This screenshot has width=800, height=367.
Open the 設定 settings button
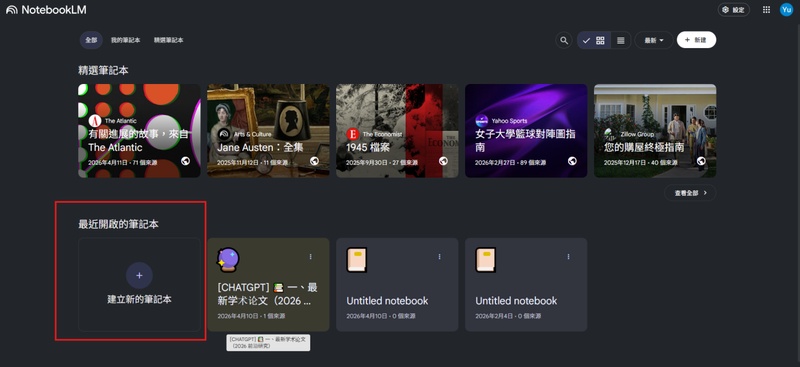point(734,10)
